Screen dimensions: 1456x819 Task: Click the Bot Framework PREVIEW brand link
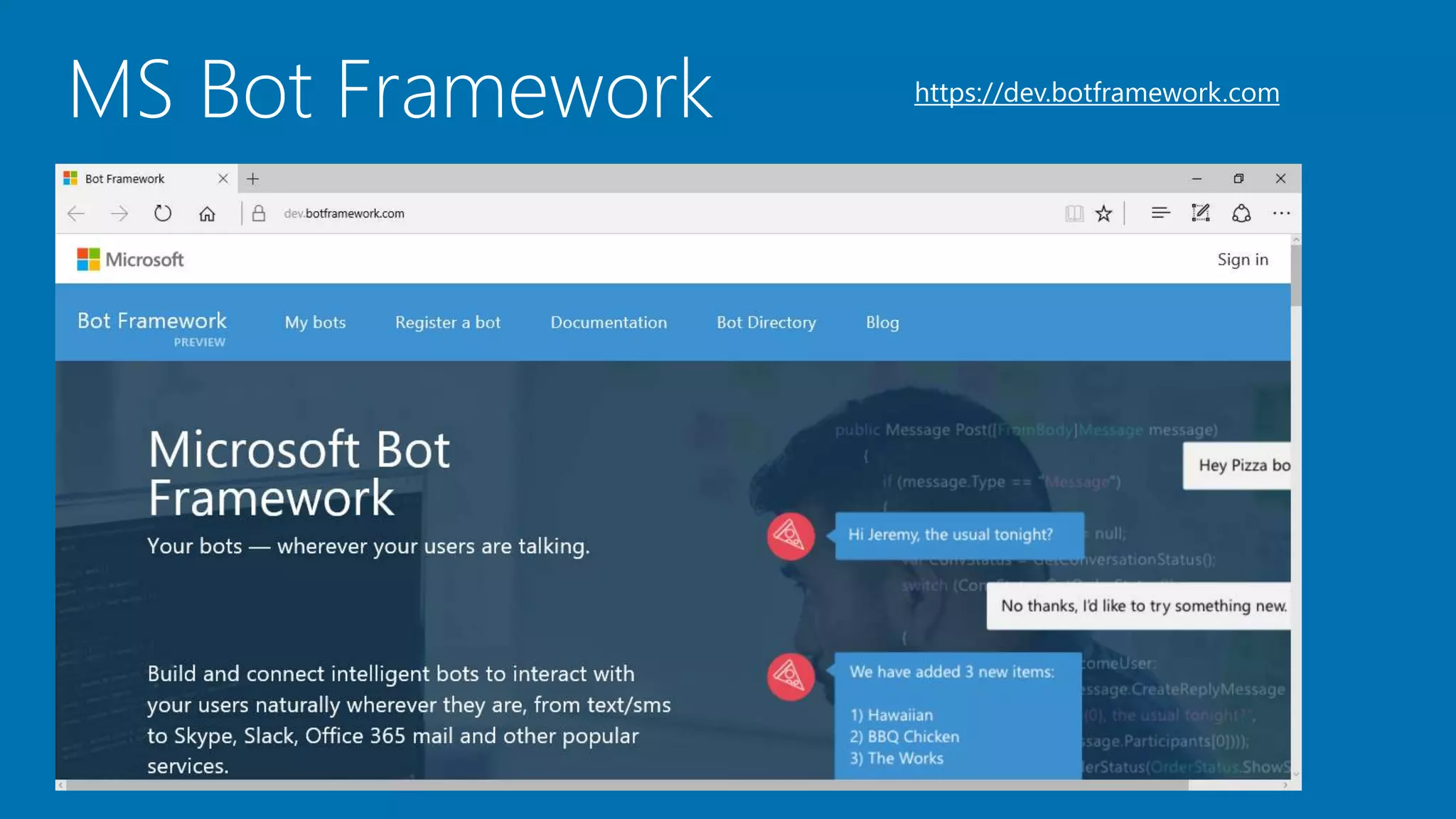(151, 328)
